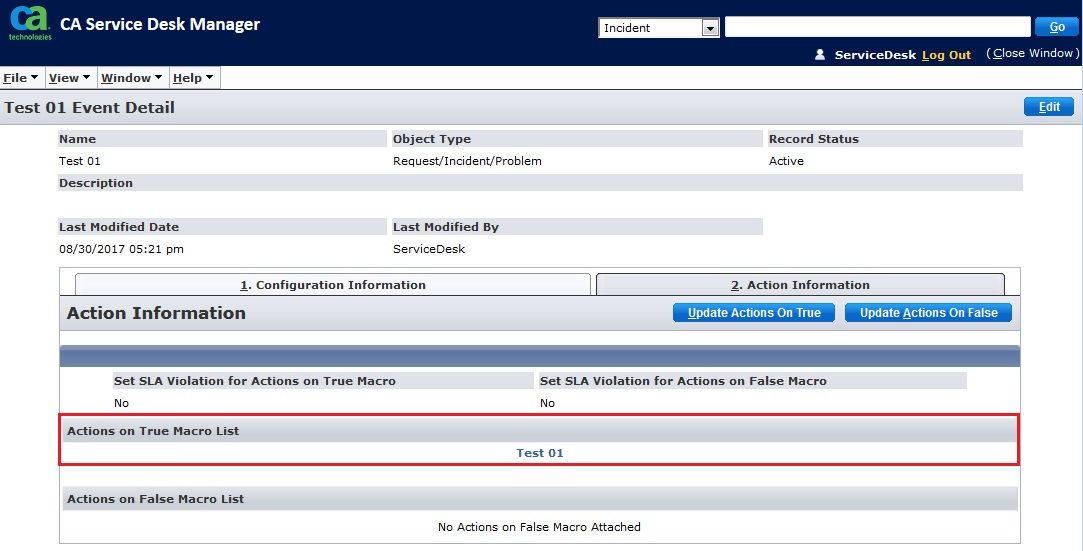Click the ServiceDesk username in header
Viewport: 1083px width, 551px height.
(x=875, y=55)
